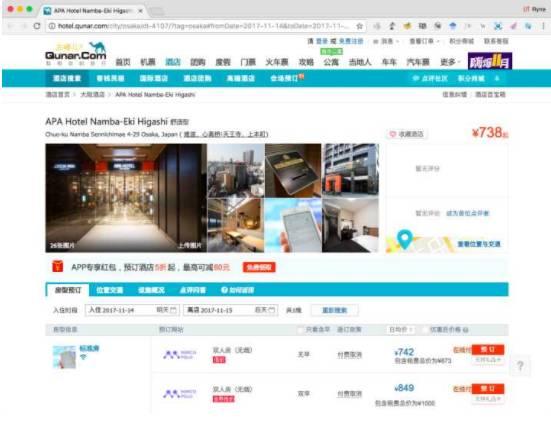Open the check-out date calendar icon
The width and height of the screenshot is (551, 422).
[272, 310]
